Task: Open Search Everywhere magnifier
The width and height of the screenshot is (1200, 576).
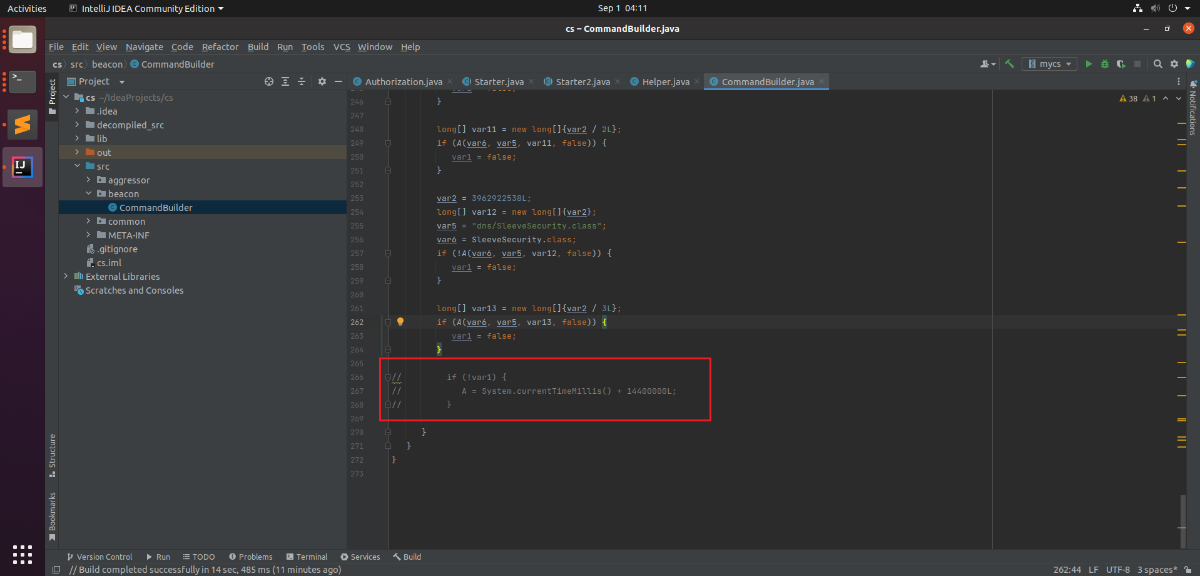Action: click(1158, 64)
